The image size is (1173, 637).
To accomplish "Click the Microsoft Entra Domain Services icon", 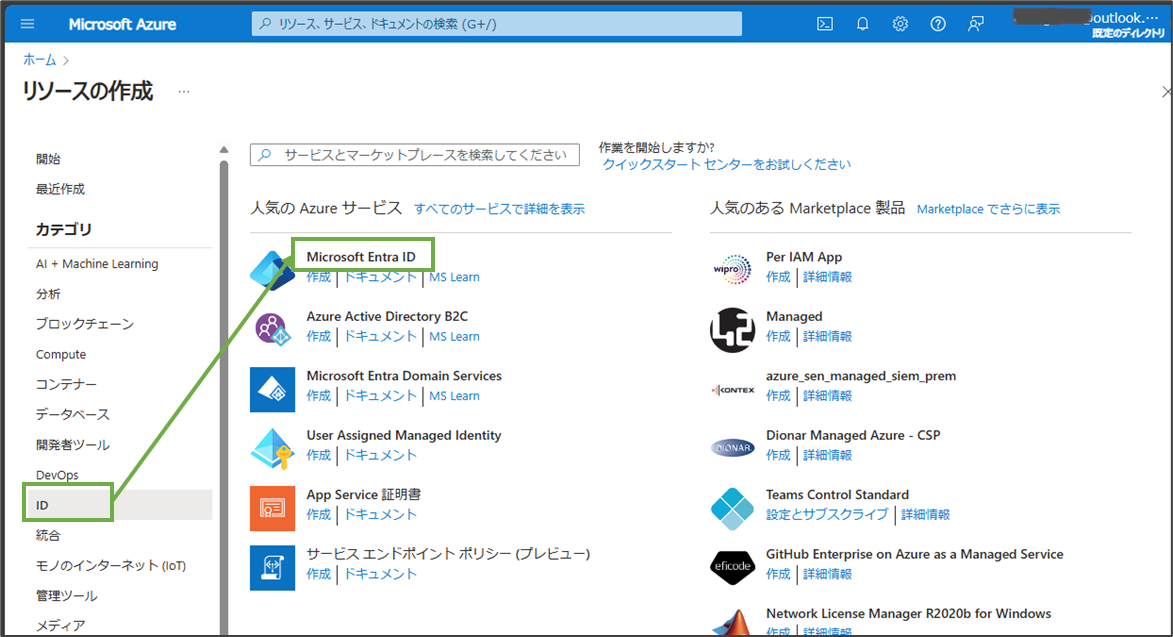I will pyautogui.click(x=272, y=390).
